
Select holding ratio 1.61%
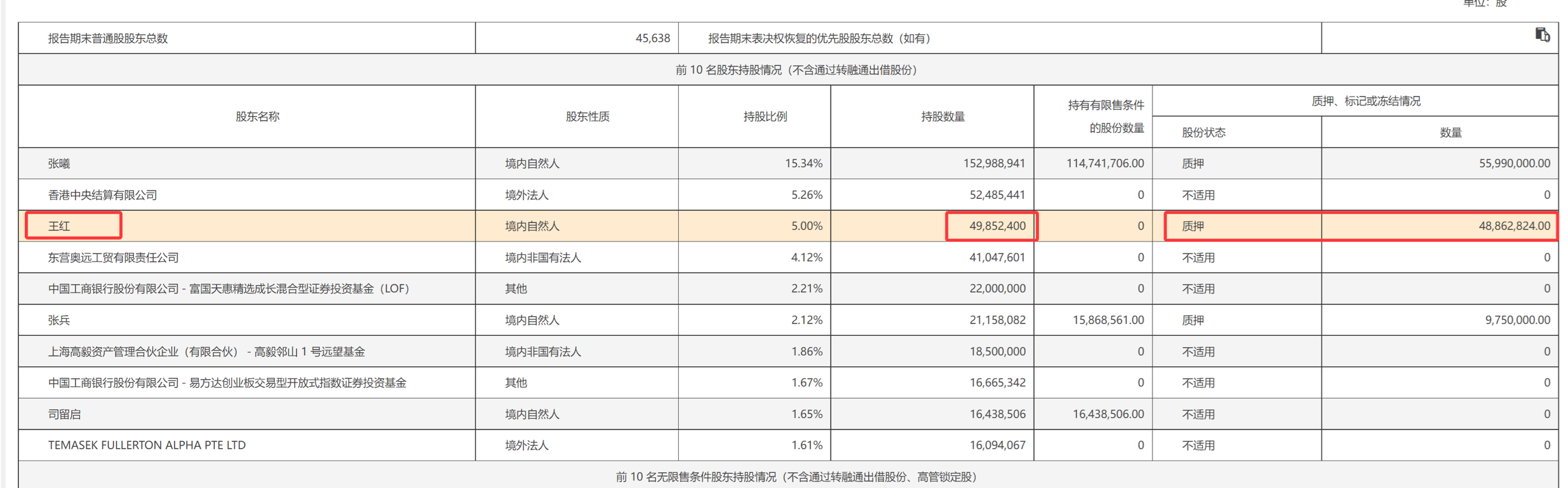(x=807, y=445)
